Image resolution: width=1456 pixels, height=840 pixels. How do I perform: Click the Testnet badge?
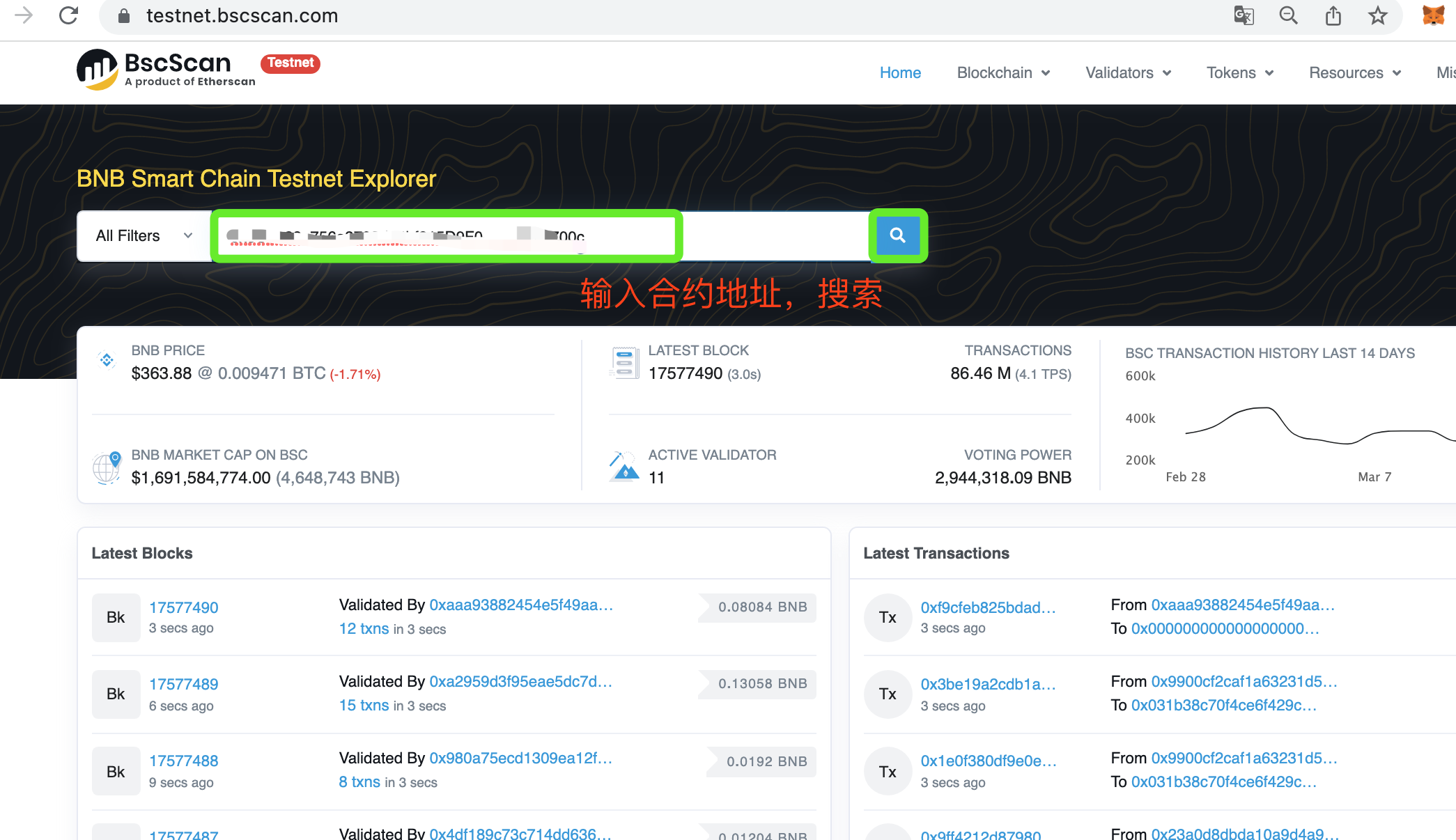point(291,63)
